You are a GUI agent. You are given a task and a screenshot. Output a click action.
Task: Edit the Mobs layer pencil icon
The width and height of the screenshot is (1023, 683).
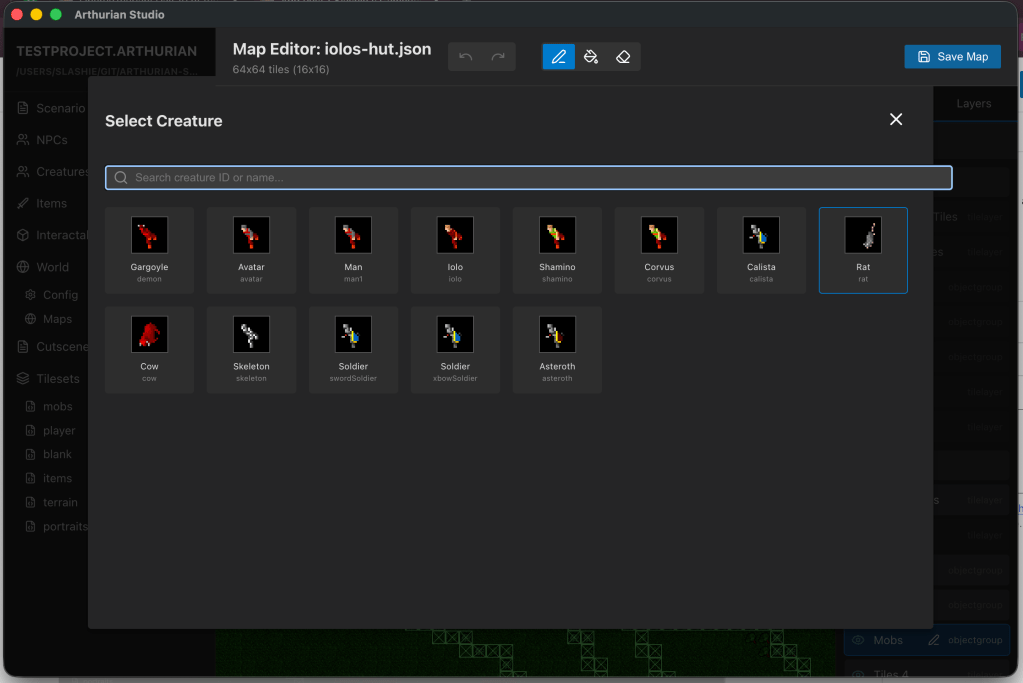[934, 640]
